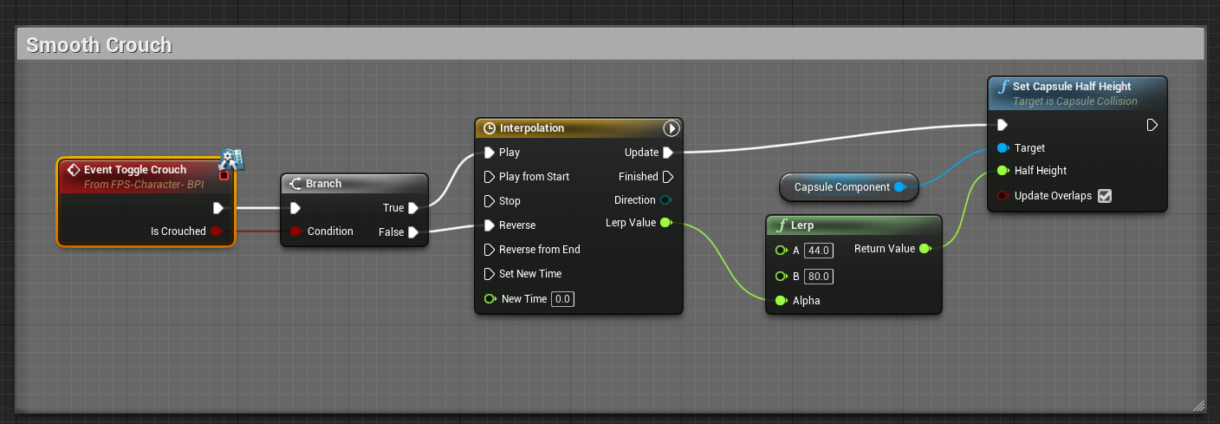Click the Set Capsule Half Height function icon
This screenshot has height=424, width=1220.
coord(1003,87)
